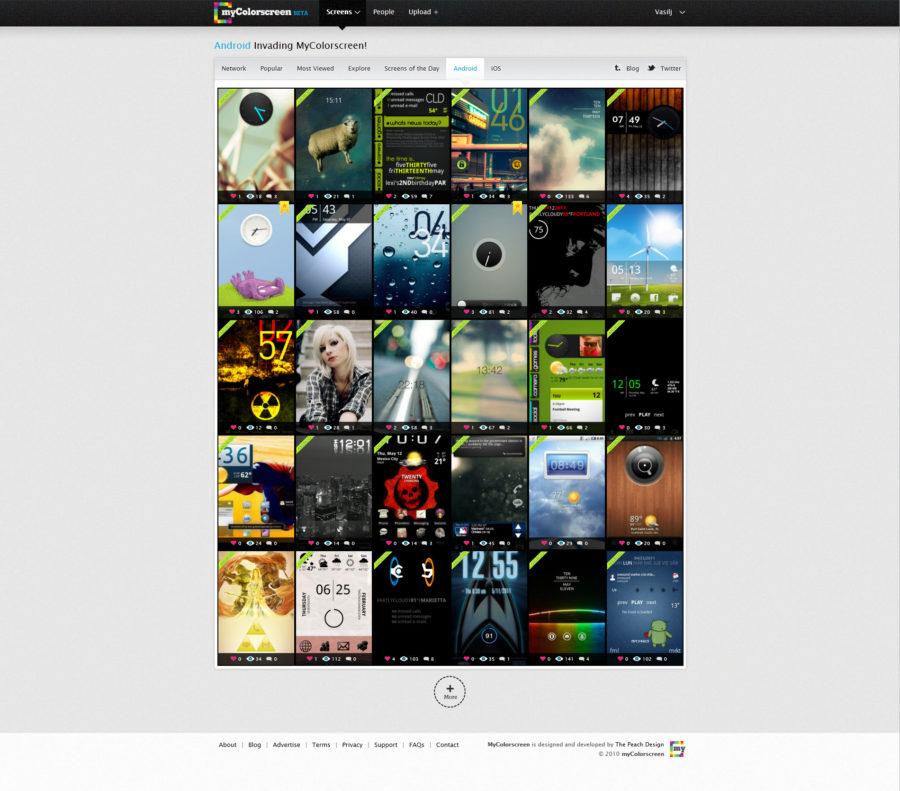The width and height of the screenshot is (900, 791).
Task: Click the yellow star badge on grey clock screen
Action: 517,207
